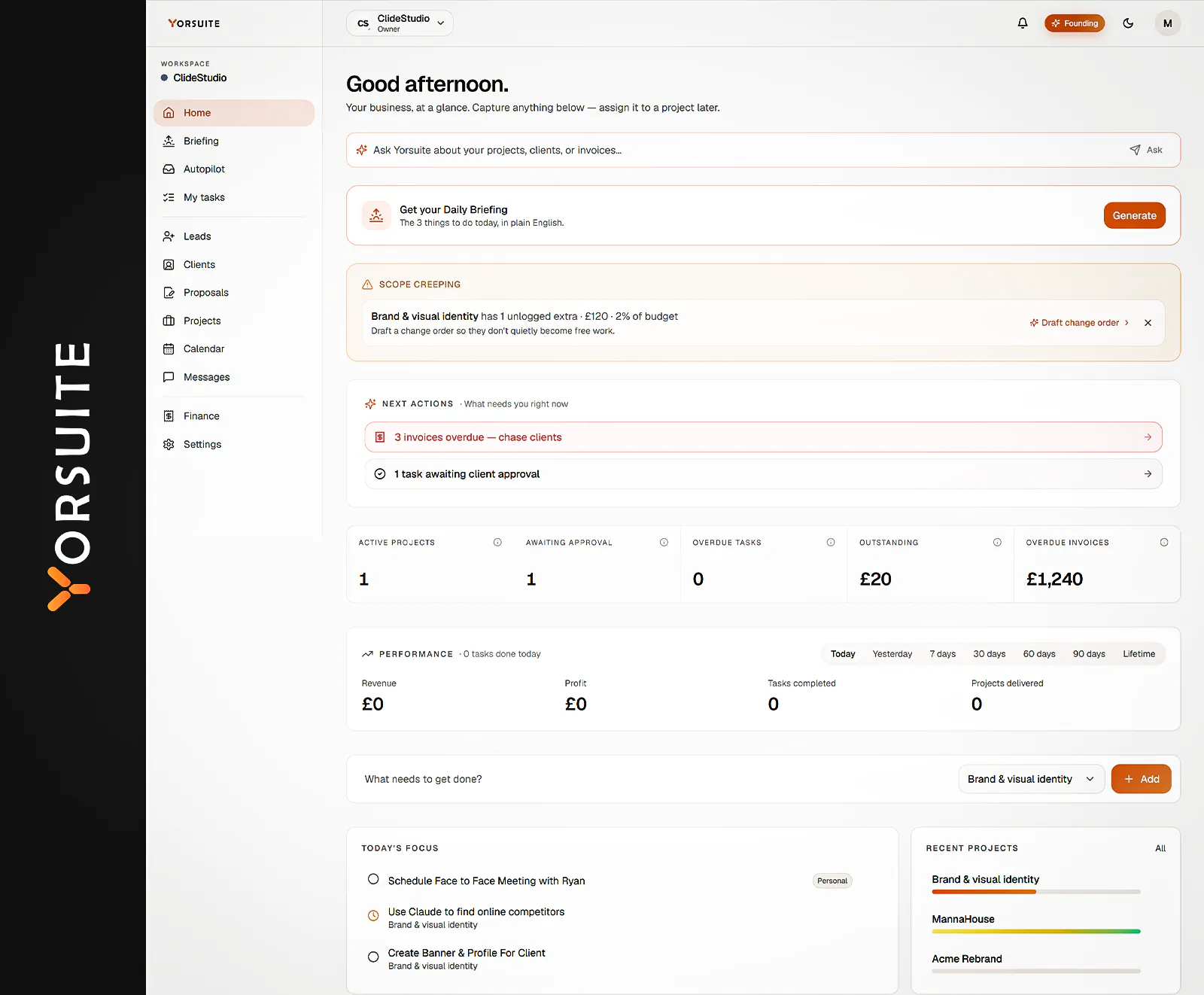Open the Finance menu item

point(234,416)
